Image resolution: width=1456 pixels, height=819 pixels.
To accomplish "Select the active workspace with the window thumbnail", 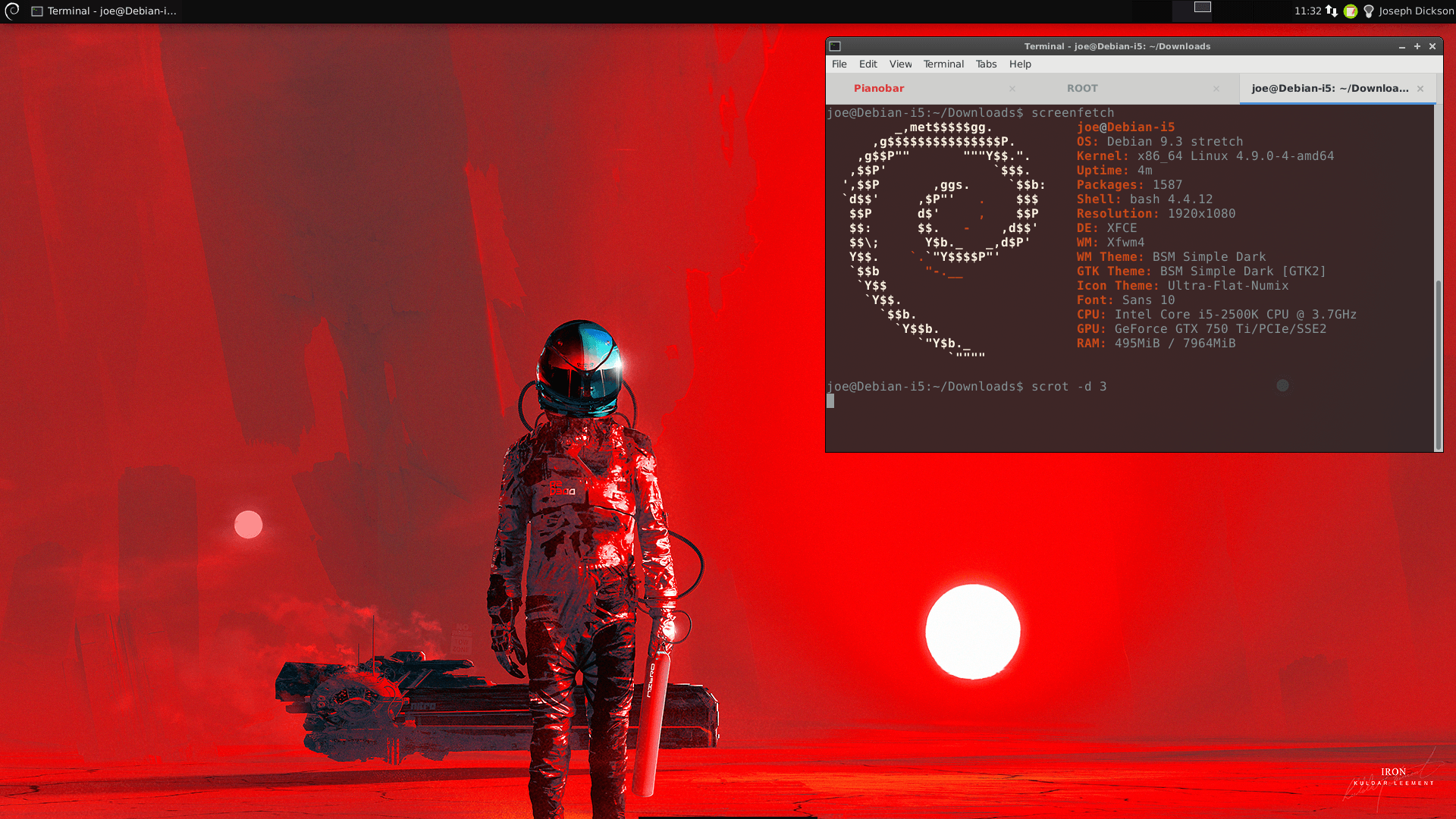I will point(1193,11).
